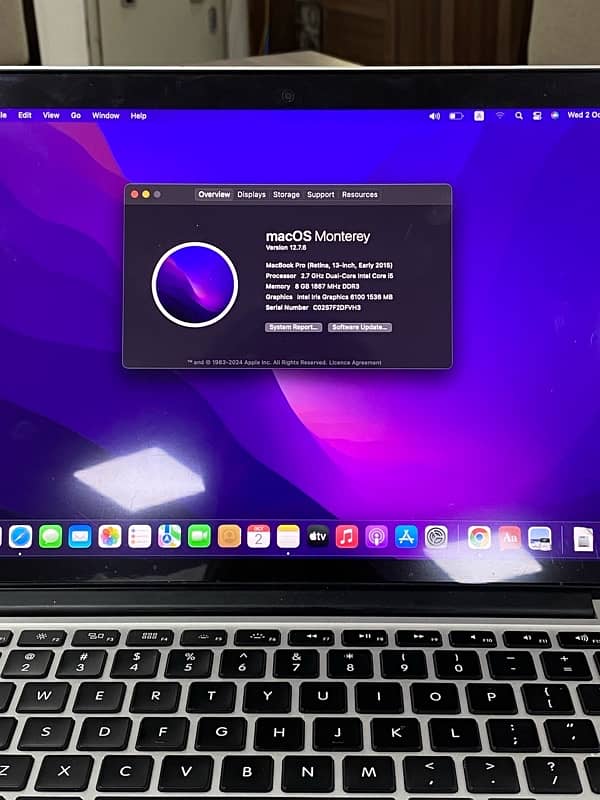Open the Go menu
600x800 pixels.
click(76, 116)
